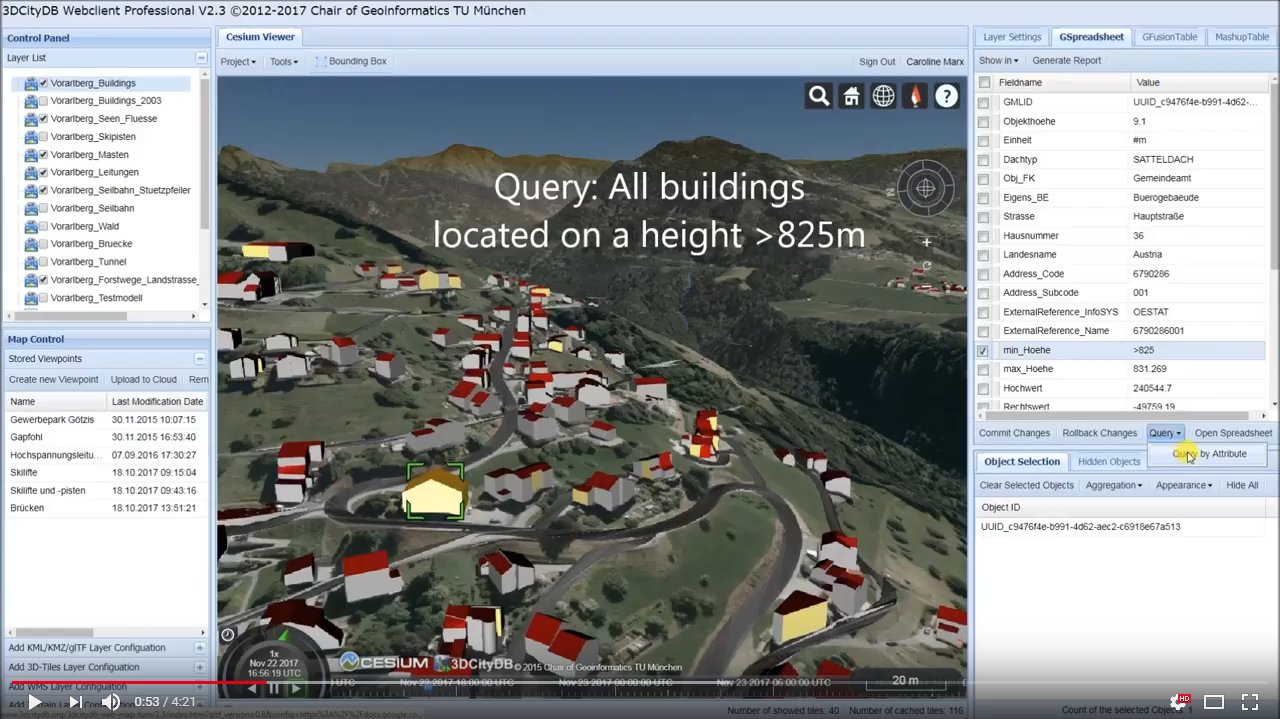Click the compass navigation ring
Viewport: 1280px width, 719px height.
click(x=926, y=187)
